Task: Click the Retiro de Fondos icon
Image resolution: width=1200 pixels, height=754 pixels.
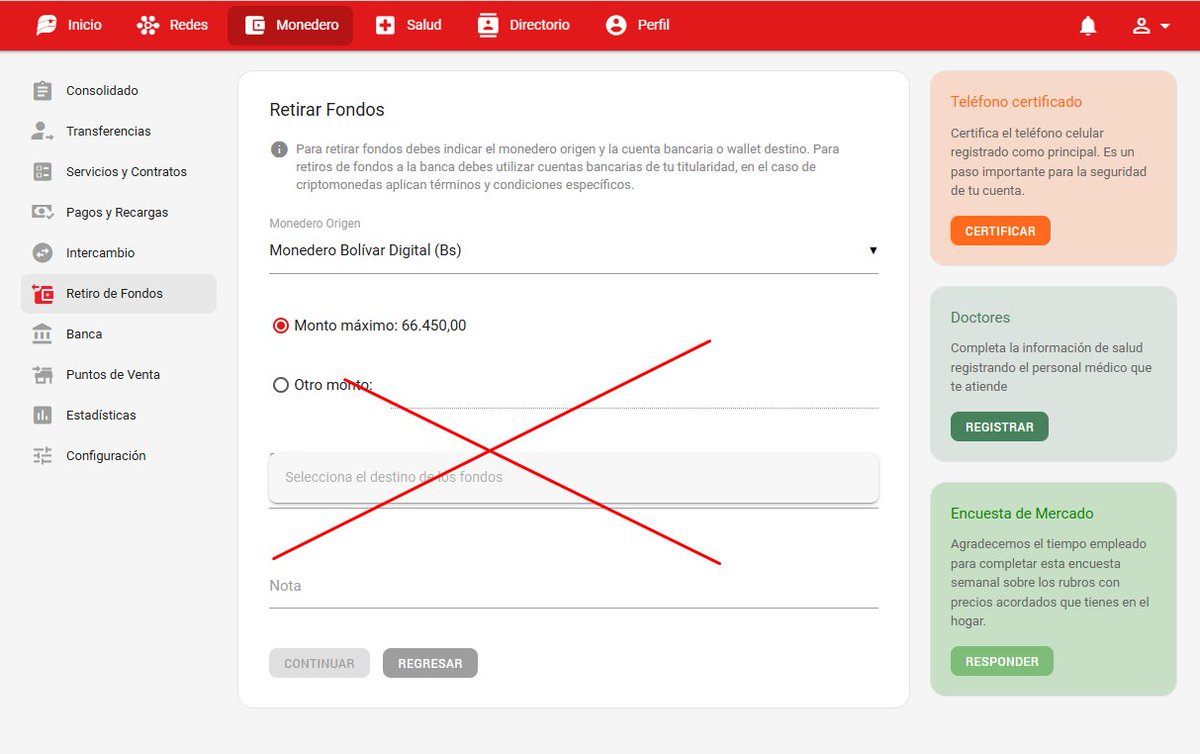Action: coord(42,294)
